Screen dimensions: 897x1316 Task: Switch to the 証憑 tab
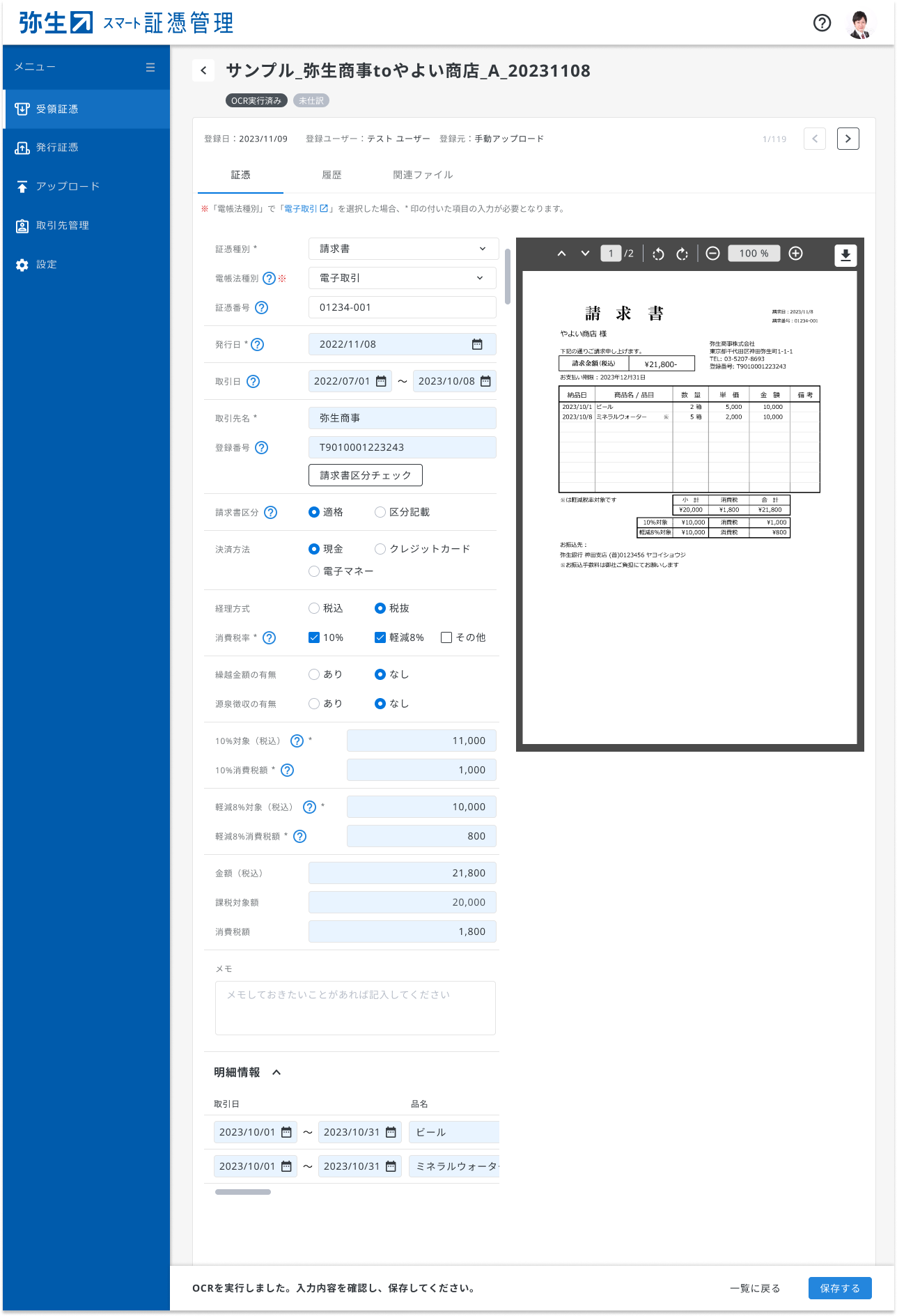click(x=240, y=176)
